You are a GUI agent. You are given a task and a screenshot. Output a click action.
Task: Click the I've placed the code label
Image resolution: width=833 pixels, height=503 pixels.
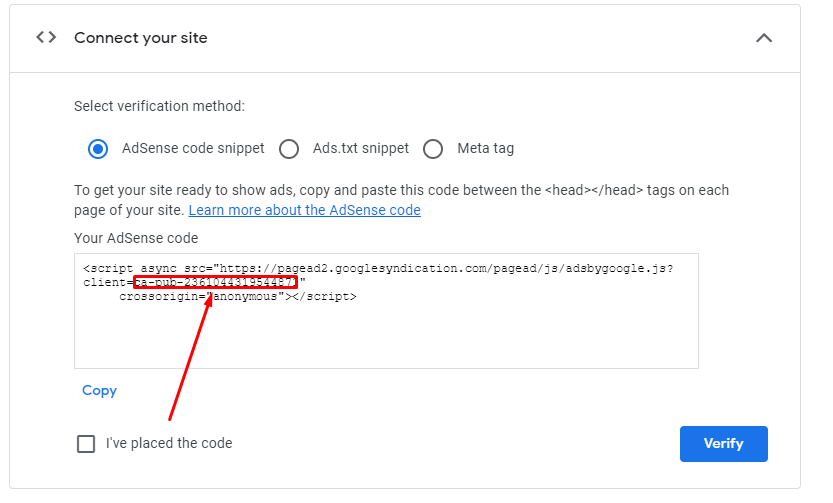pos(169,443)
